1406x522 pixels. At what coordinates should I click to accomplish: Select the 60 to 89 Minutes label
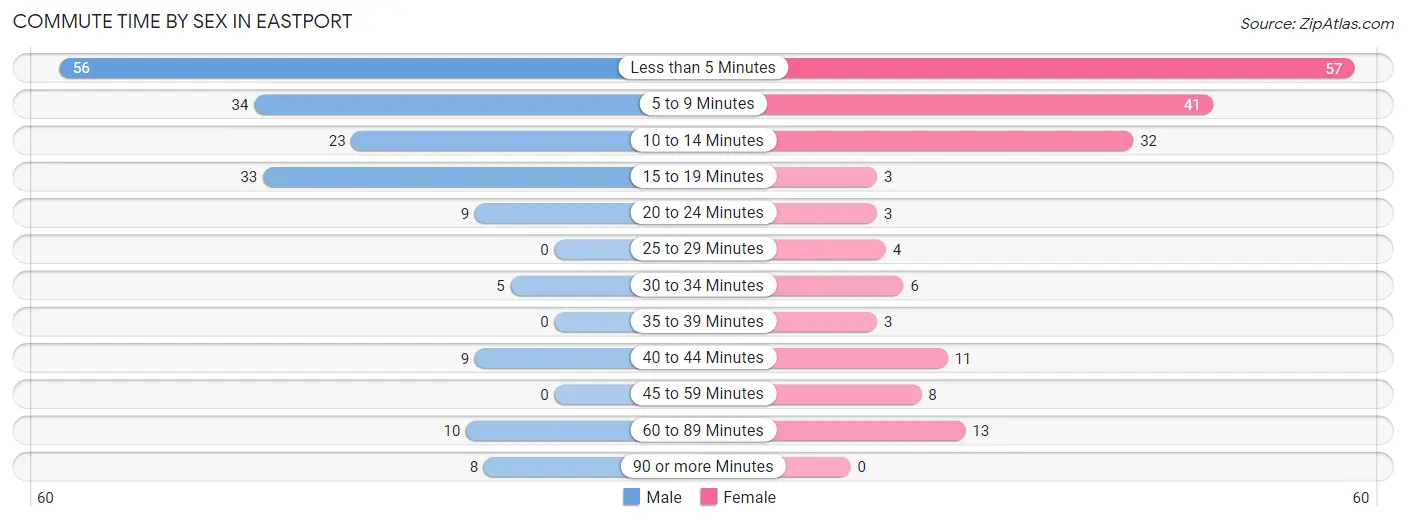(703, 431)
